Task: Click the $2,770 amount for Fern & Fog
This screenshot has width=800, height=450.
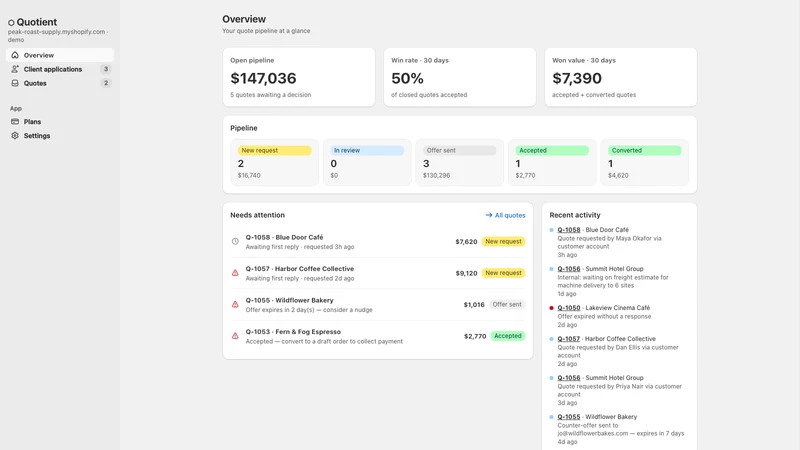Action: click(475, 336)
